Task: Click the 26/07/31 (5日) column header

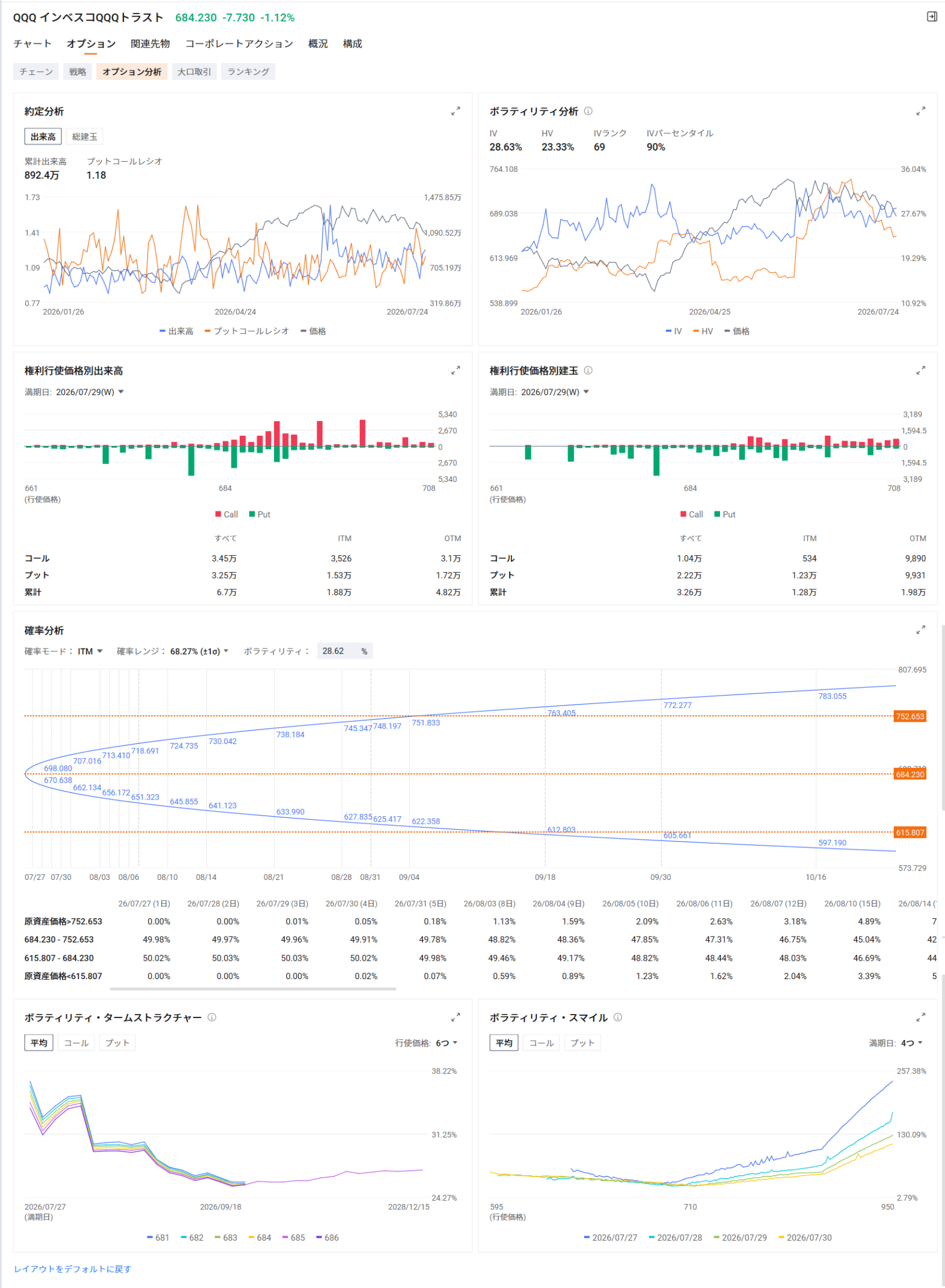Action: pyautogui.click(x=421, y=904)
